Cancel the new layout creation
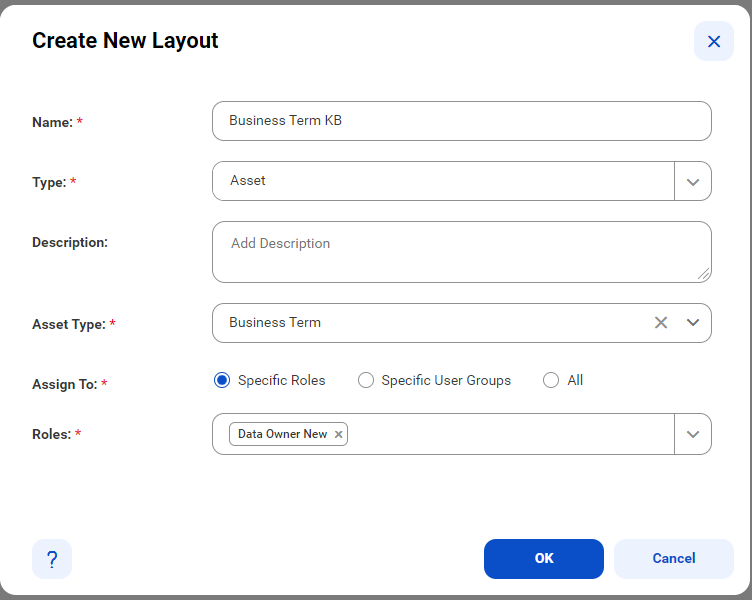752x600 pixels. [x=674, y=559]
